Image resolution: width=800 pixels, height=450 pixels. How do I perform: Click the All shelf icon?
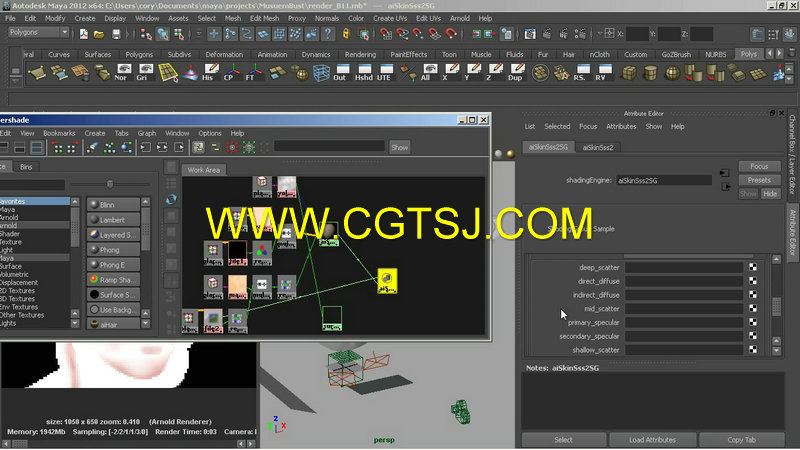coord(429,72)
